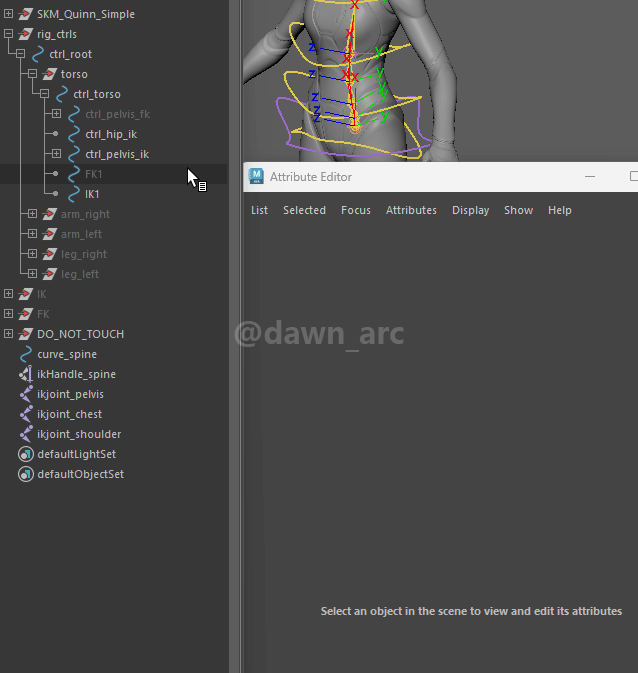The height and width of the screenshot is (673, 638).
Task: Collapse the ctrl_root node
Action: point(20,54)
